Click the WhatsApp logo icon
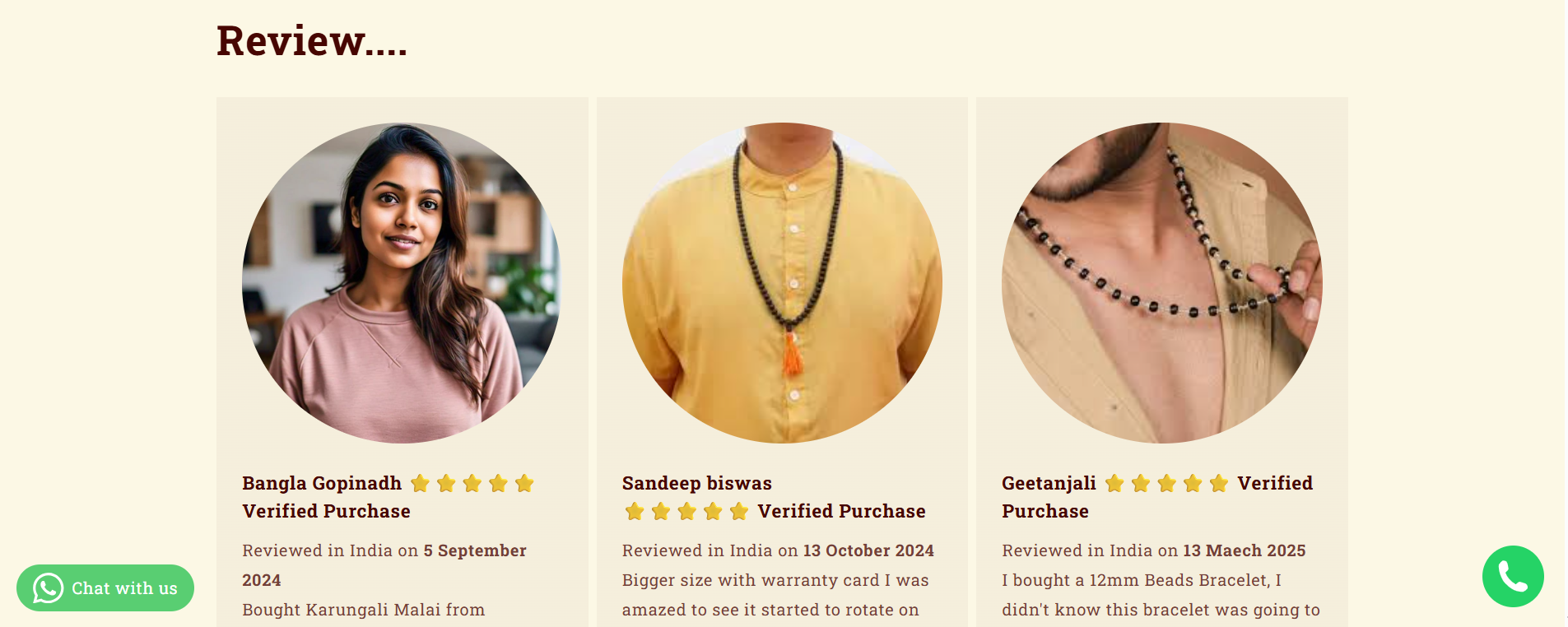The height and width of the screenshot is (627, 1568). [x=48, y=588]
